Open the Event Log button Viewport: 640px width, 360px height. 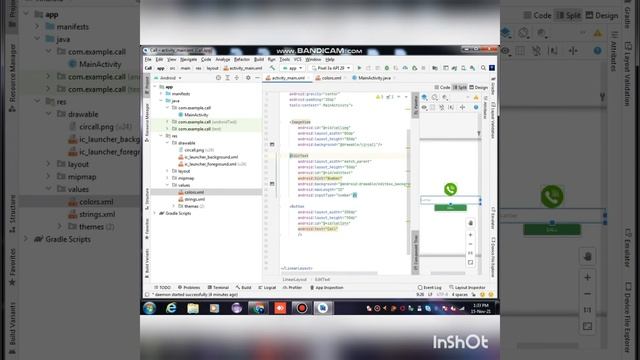pos(430,287)
